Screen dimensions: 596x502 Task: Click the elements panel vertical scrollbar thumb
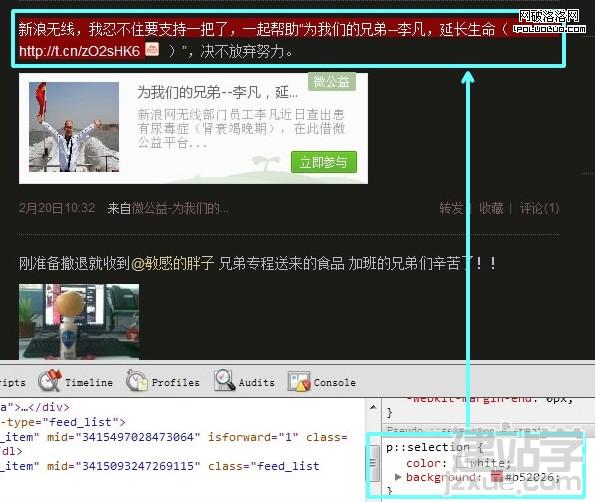pos(374,462)
